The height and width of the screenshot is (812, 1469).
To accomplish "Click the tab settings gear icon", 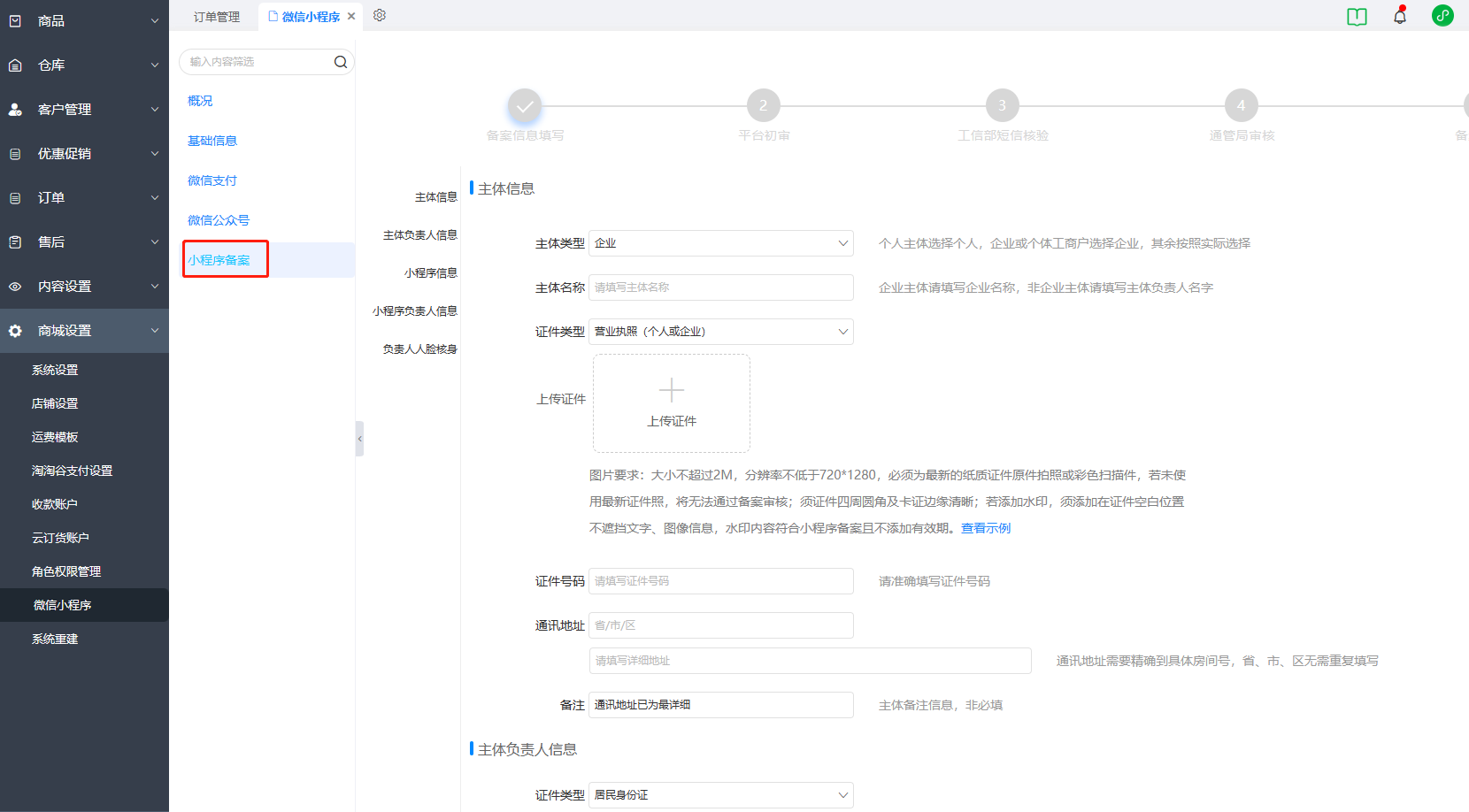I will tap(380, 15).
